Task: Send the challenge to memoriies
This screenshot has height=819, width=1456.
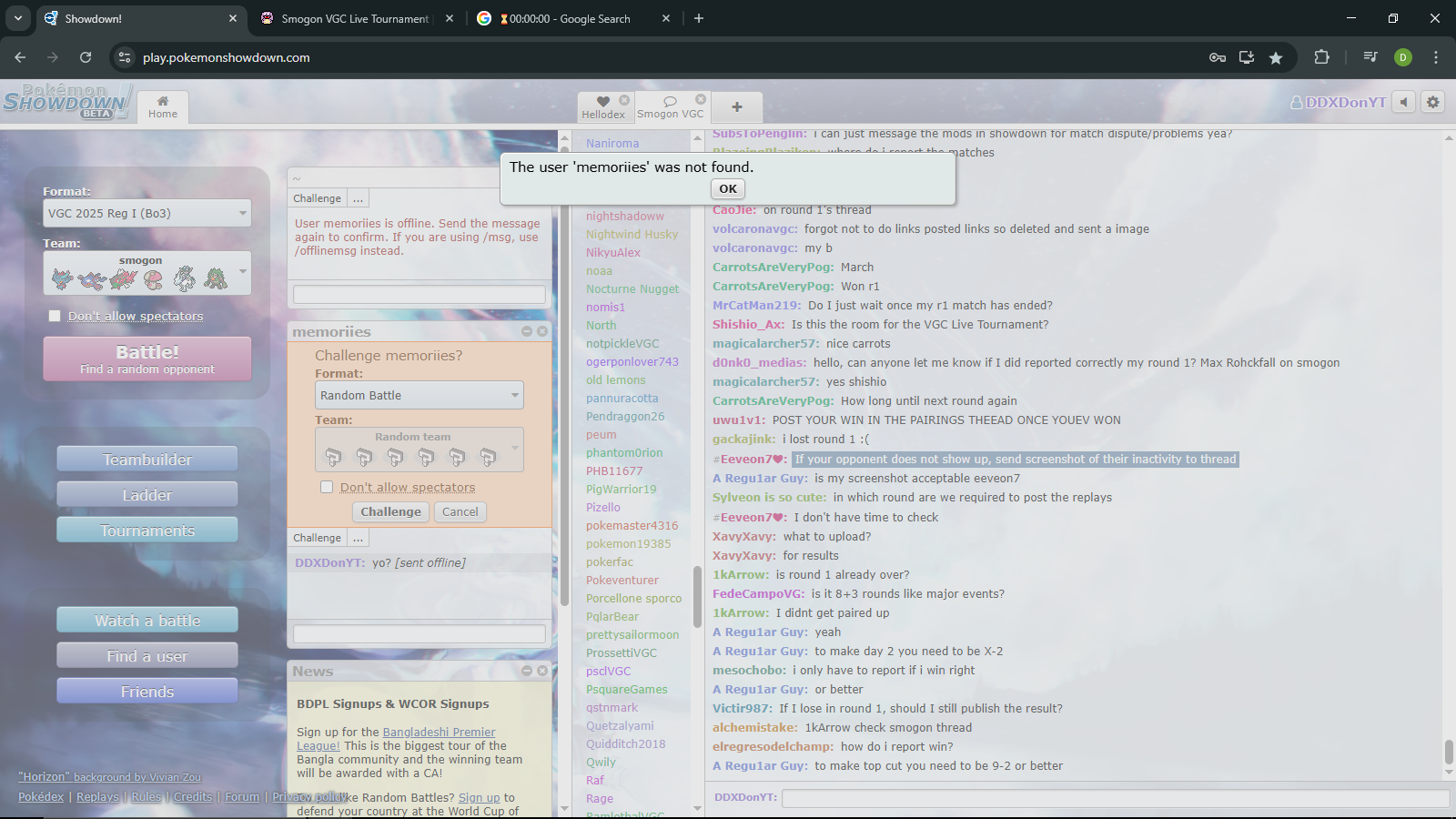Action: [391, 511]
